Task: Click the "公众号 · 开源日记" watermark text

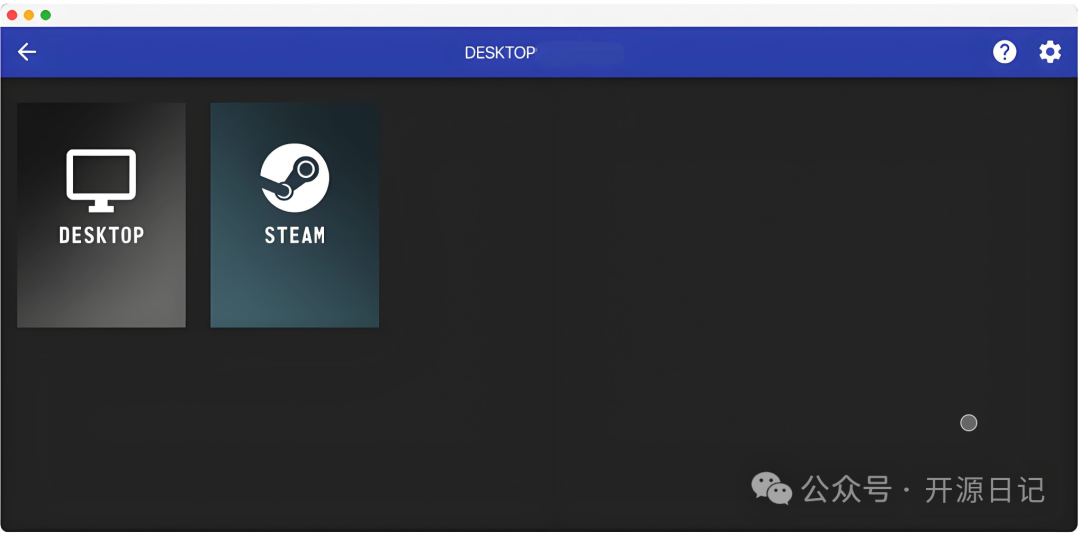Action: click(x=923, y=490)
